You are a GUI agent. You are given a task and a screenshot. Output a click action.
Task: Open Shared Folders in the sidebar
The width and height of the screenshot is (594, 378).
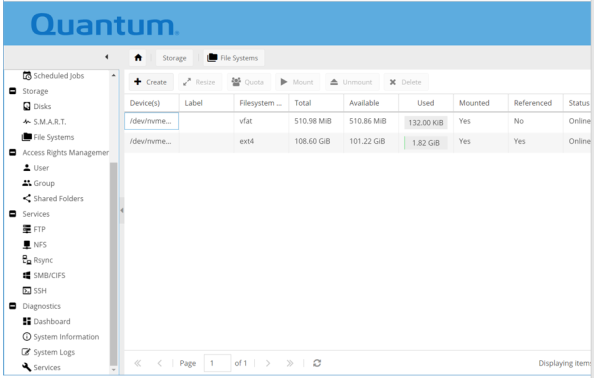click(53, 198)
